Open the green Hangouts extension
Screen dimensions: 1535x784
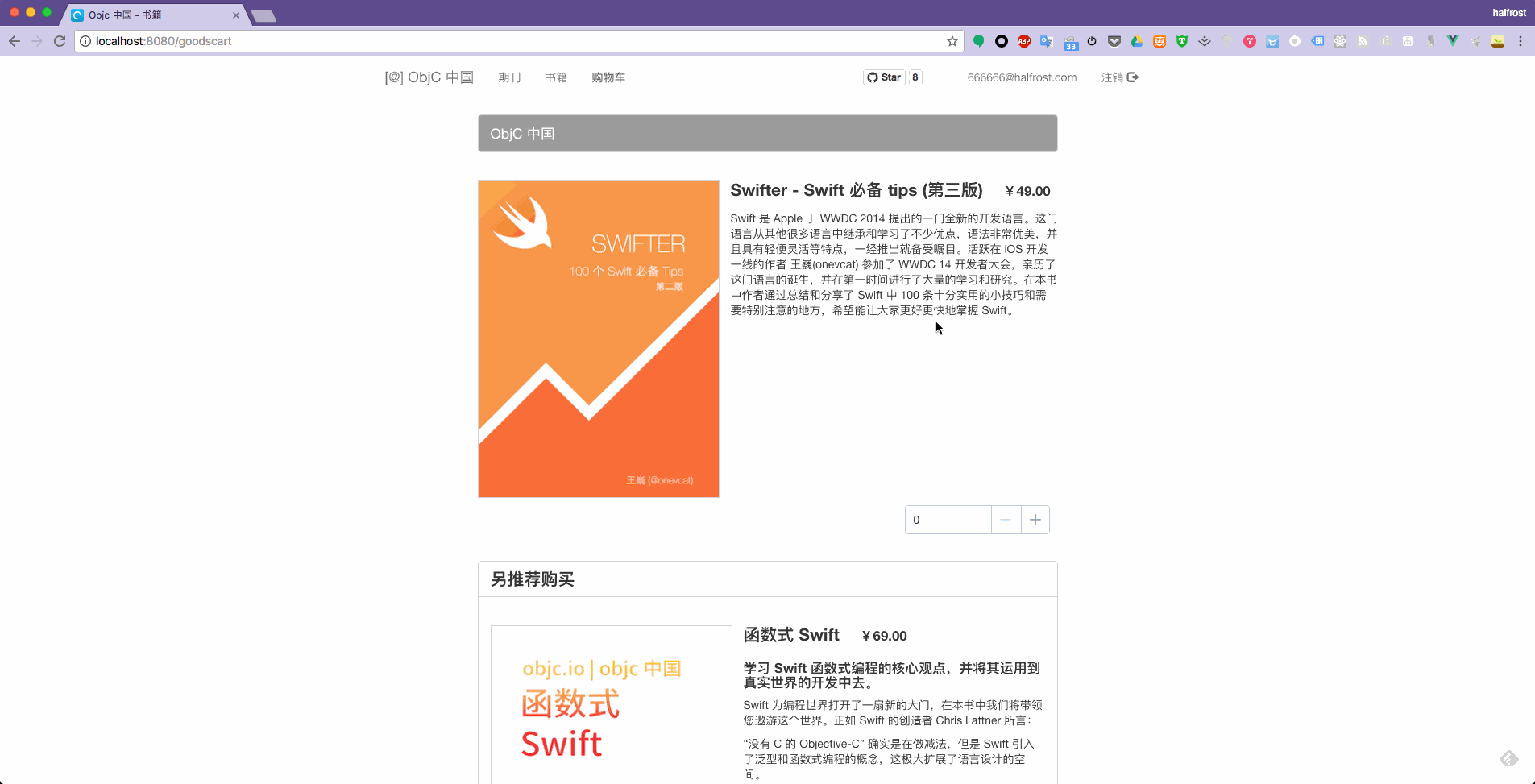979,41
